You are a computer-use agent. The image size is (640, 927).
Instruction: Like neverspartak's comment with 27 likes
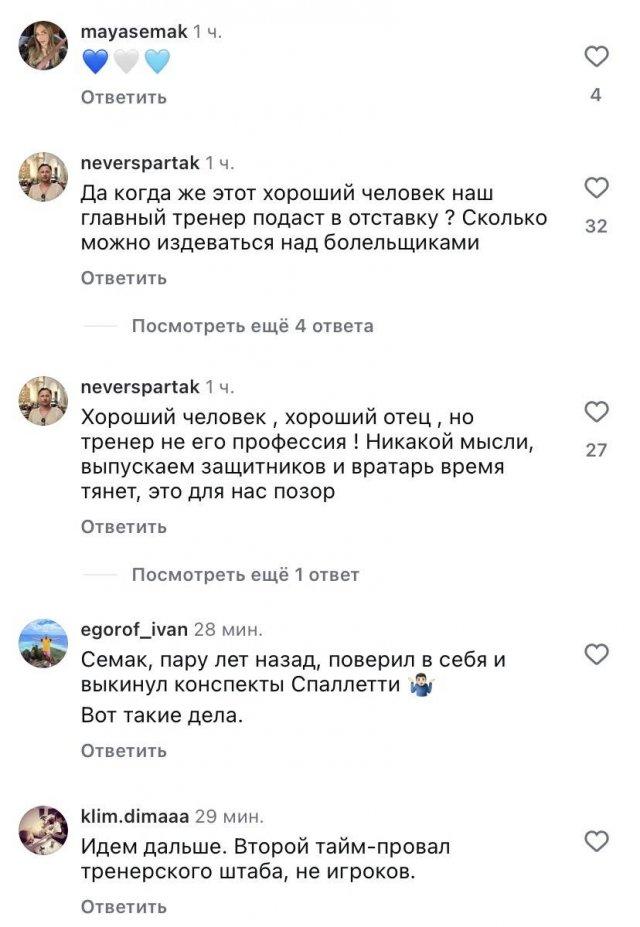pos(596,412)
